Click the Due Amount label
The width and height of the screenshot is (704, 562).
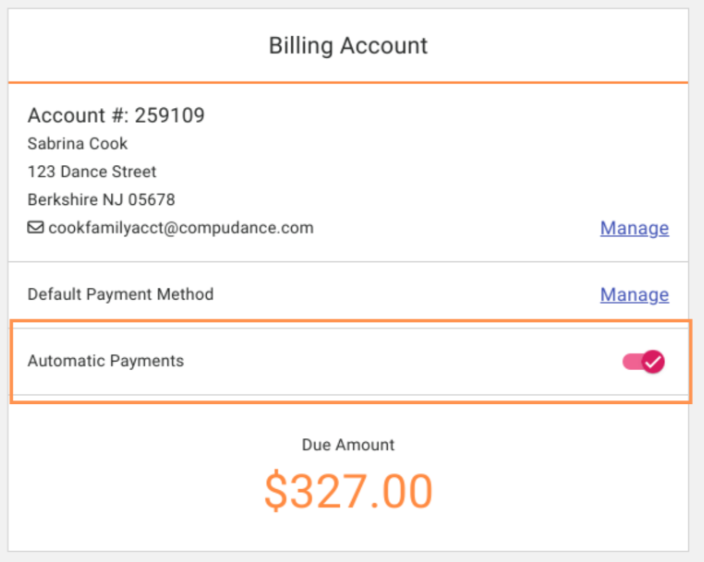pos(348,445)
